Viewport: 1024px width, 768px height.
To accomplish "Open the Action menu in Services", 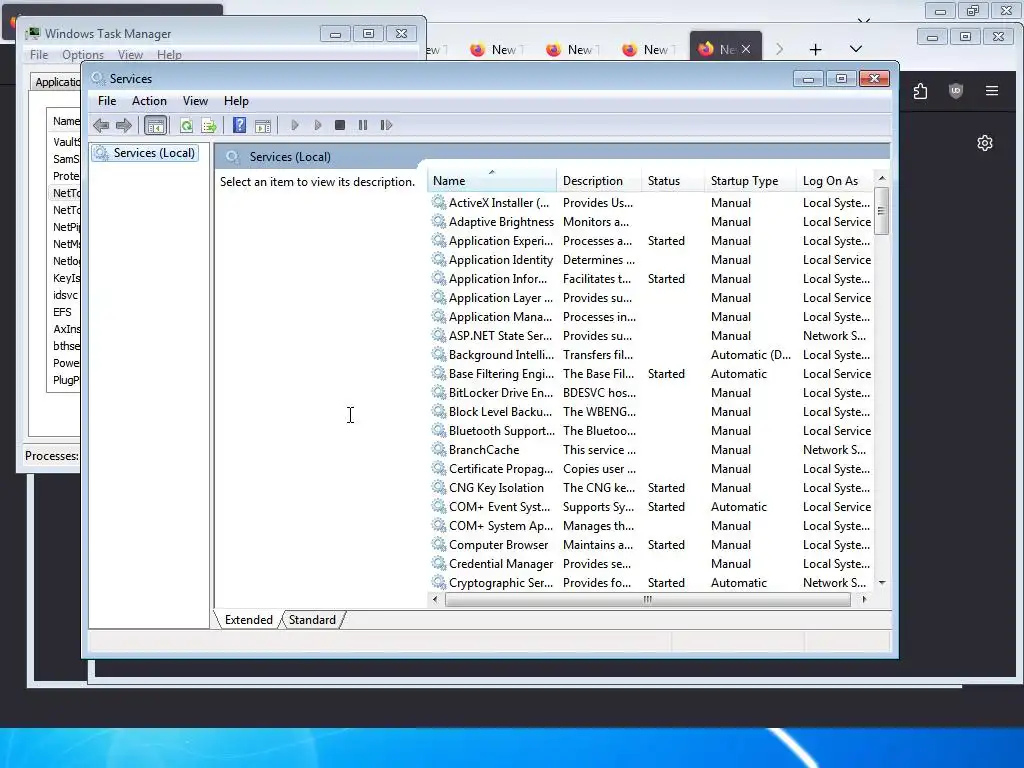I will click(x=149, y=101).
